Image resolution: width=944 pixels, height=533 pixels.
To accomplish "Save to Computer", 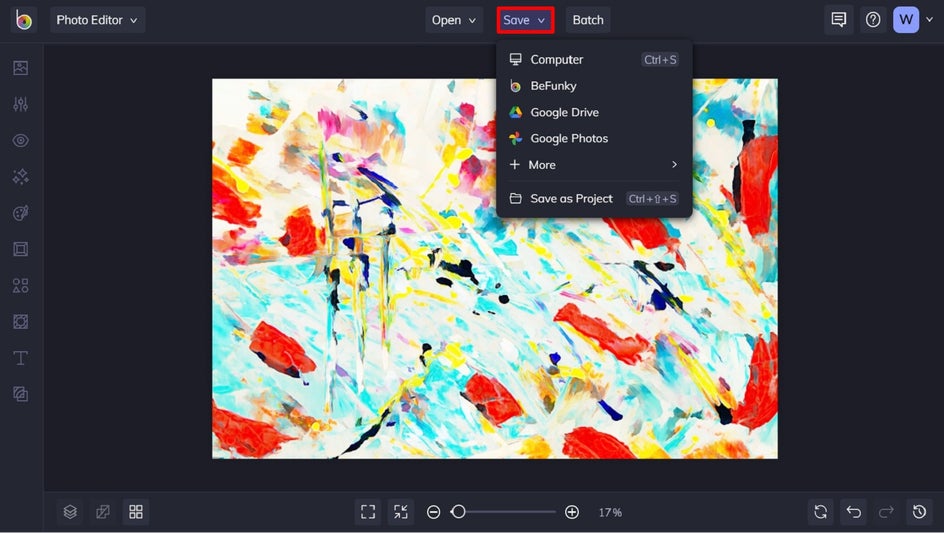I will click(594, 59).
